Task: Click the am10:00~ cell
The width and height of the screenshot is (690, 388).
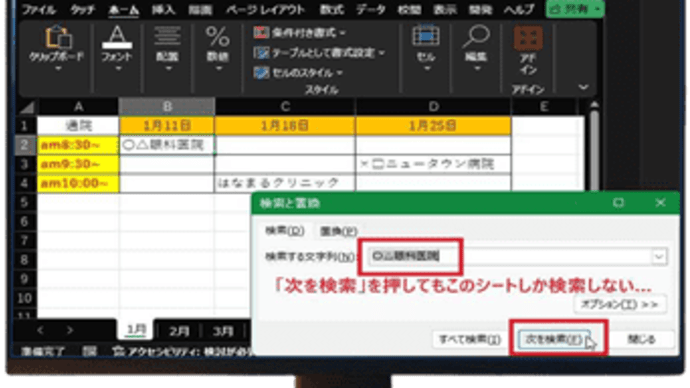Action: (x=78, y=183)
